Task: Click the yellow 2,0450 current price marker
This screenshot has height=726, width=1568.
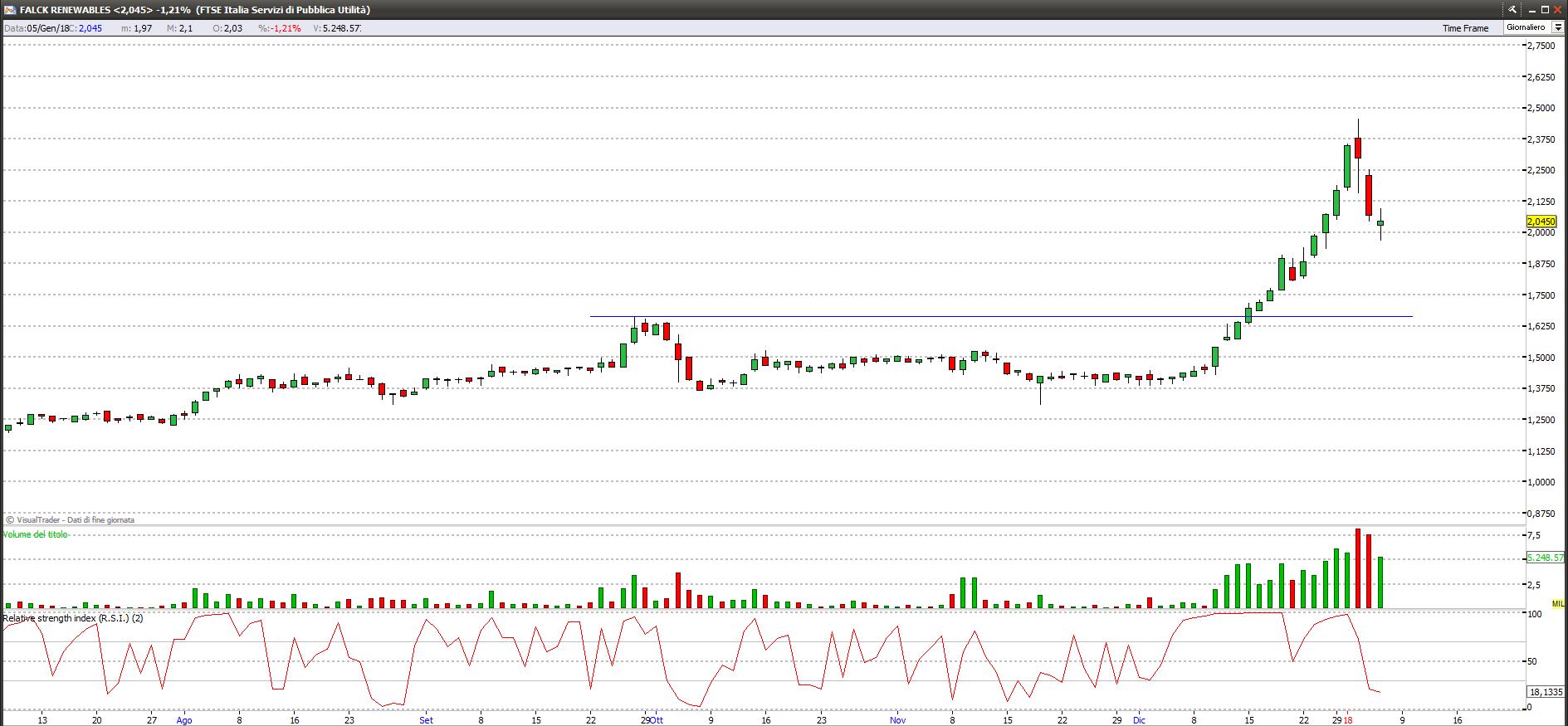Action: tap(1541, 222)
